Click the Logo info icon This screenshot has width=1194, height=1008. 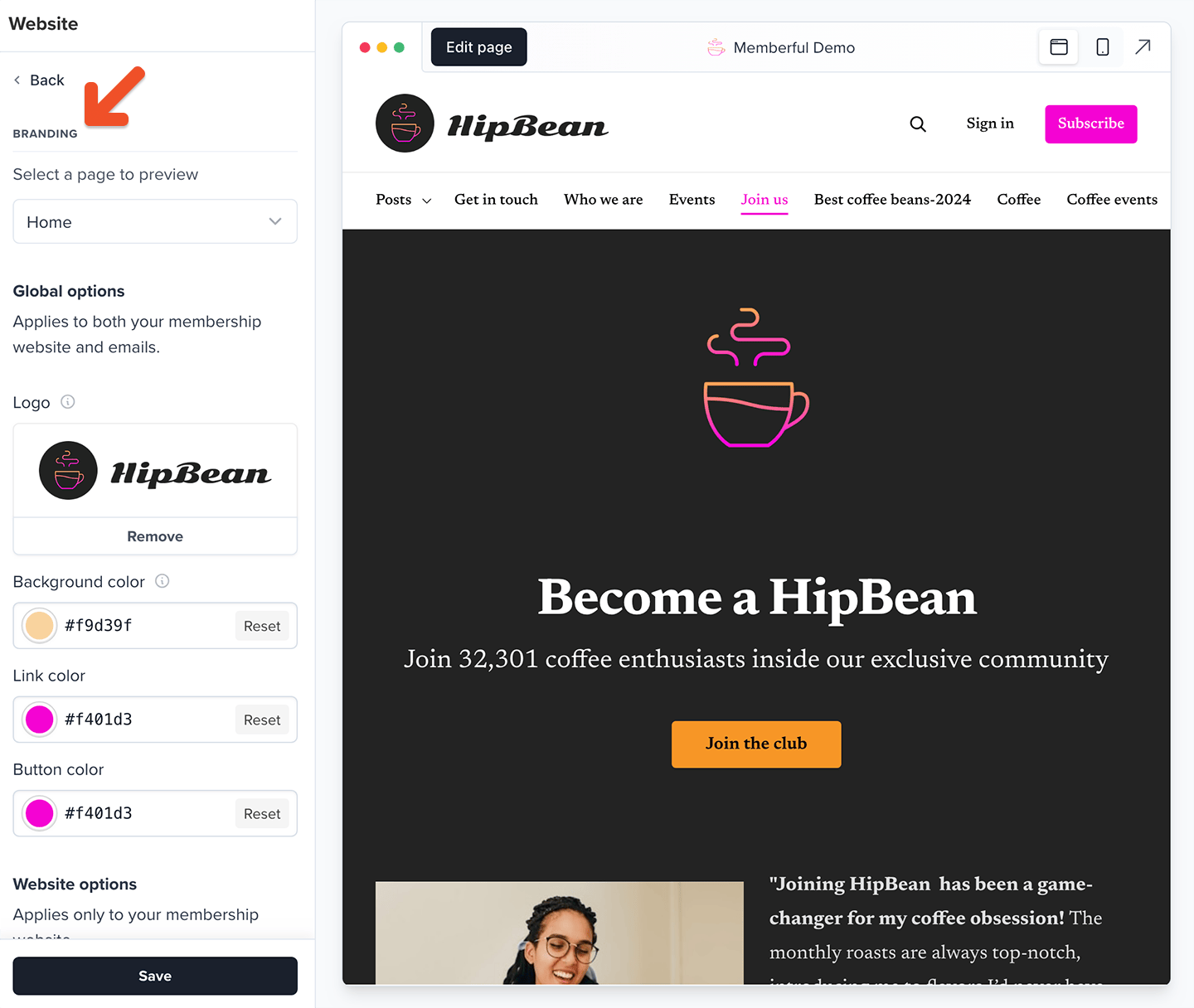68,402
